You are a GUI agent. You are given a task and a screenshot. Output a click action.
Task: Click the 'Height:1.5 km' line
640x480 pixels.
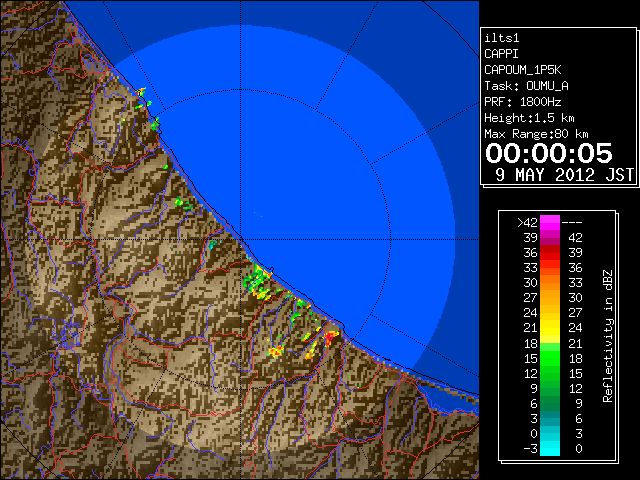529,118
